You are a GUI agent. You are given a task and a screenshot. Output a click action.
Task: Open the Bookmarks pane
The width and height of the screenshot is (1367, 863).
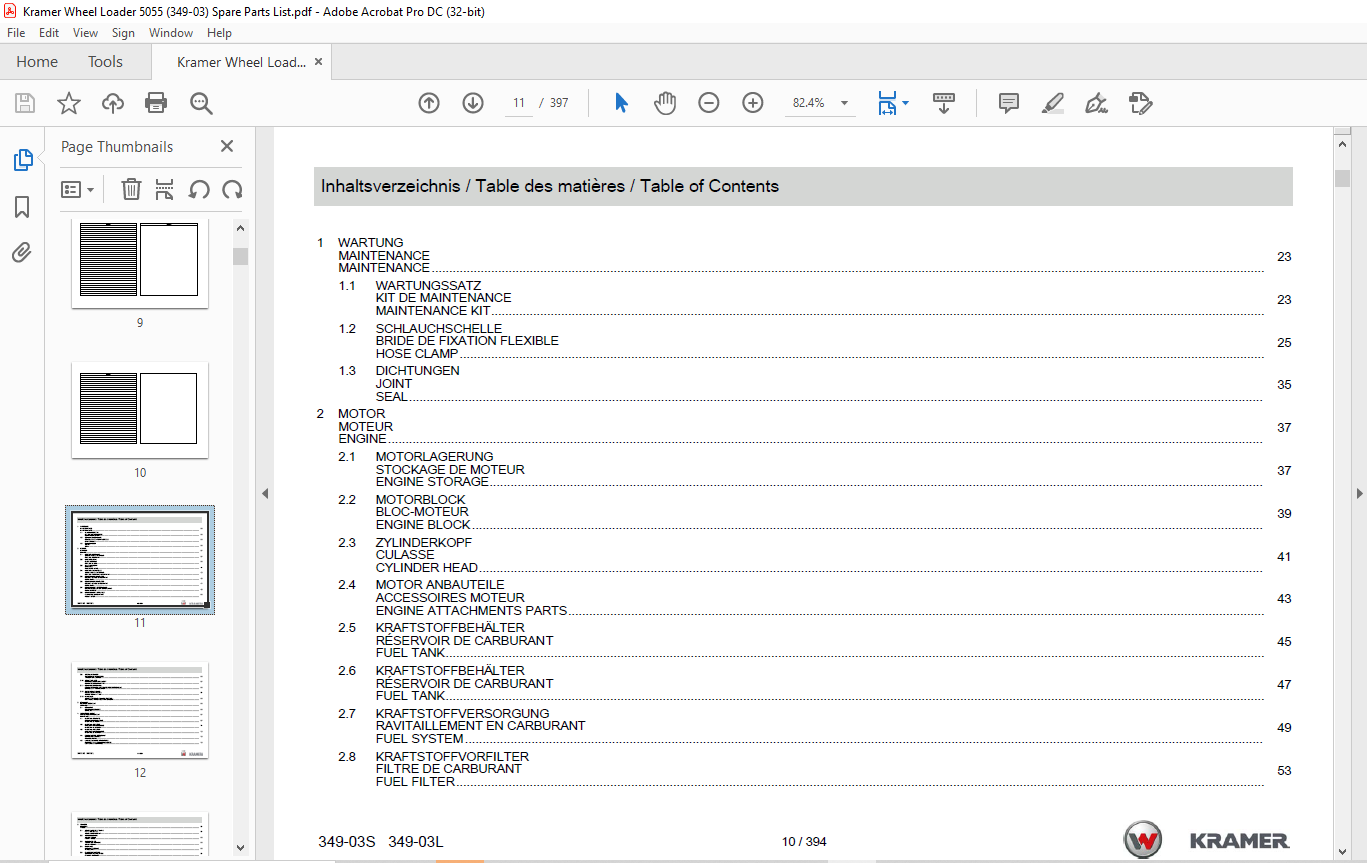click(x=22, y=207)
